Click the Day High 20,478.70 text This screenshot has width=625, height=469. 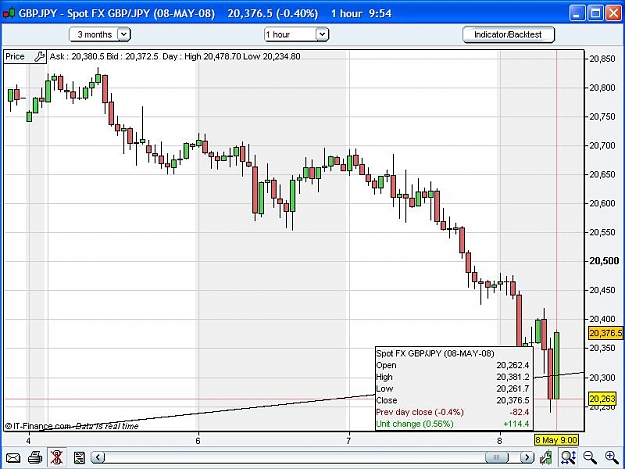(202, 57)
